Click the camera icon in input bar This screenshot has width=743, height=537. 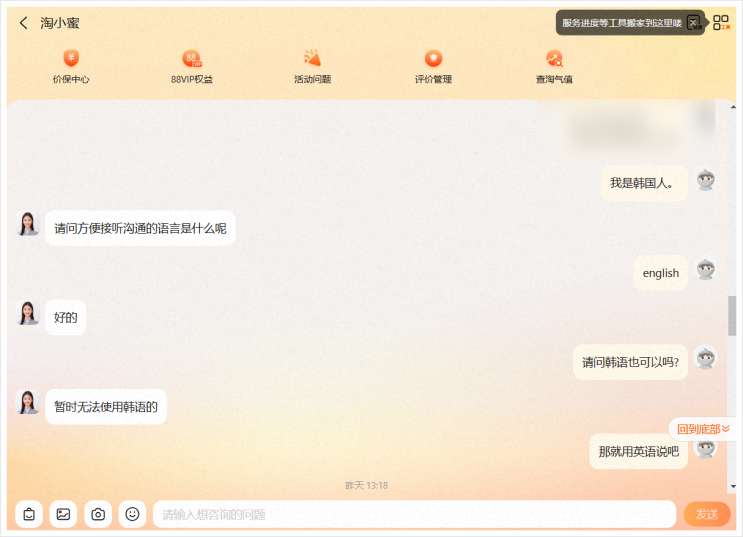tap(98, 514)
